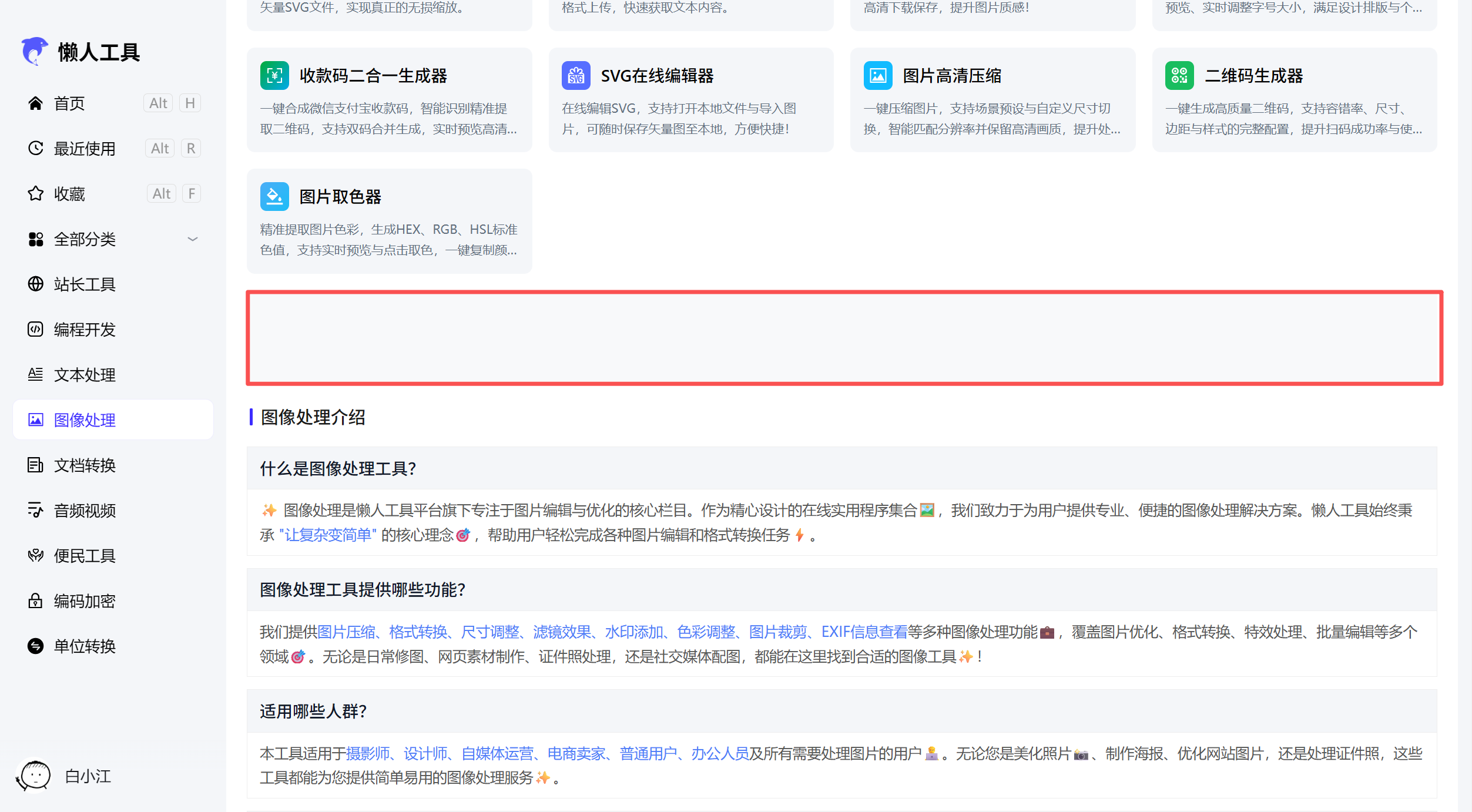The height and width of the screenshot is (812, 1472).
Task: Click the 编码加密 lock icon
Action: click(35, 600)
